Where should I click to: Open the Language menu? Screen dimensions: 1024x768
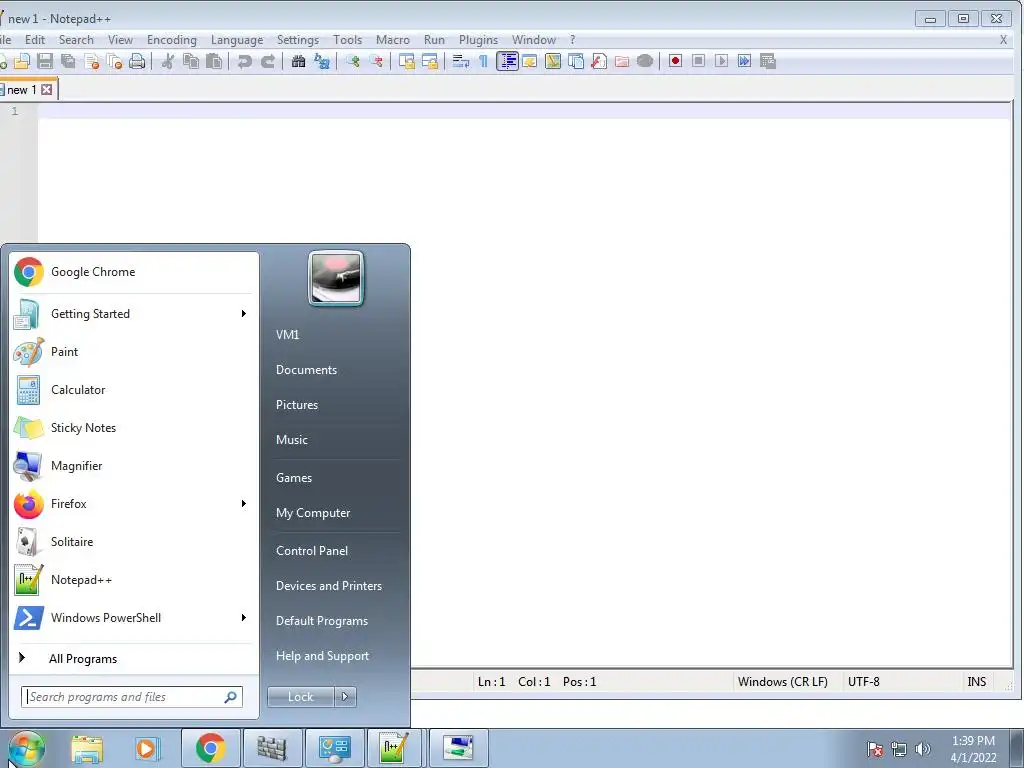[237, 40]
